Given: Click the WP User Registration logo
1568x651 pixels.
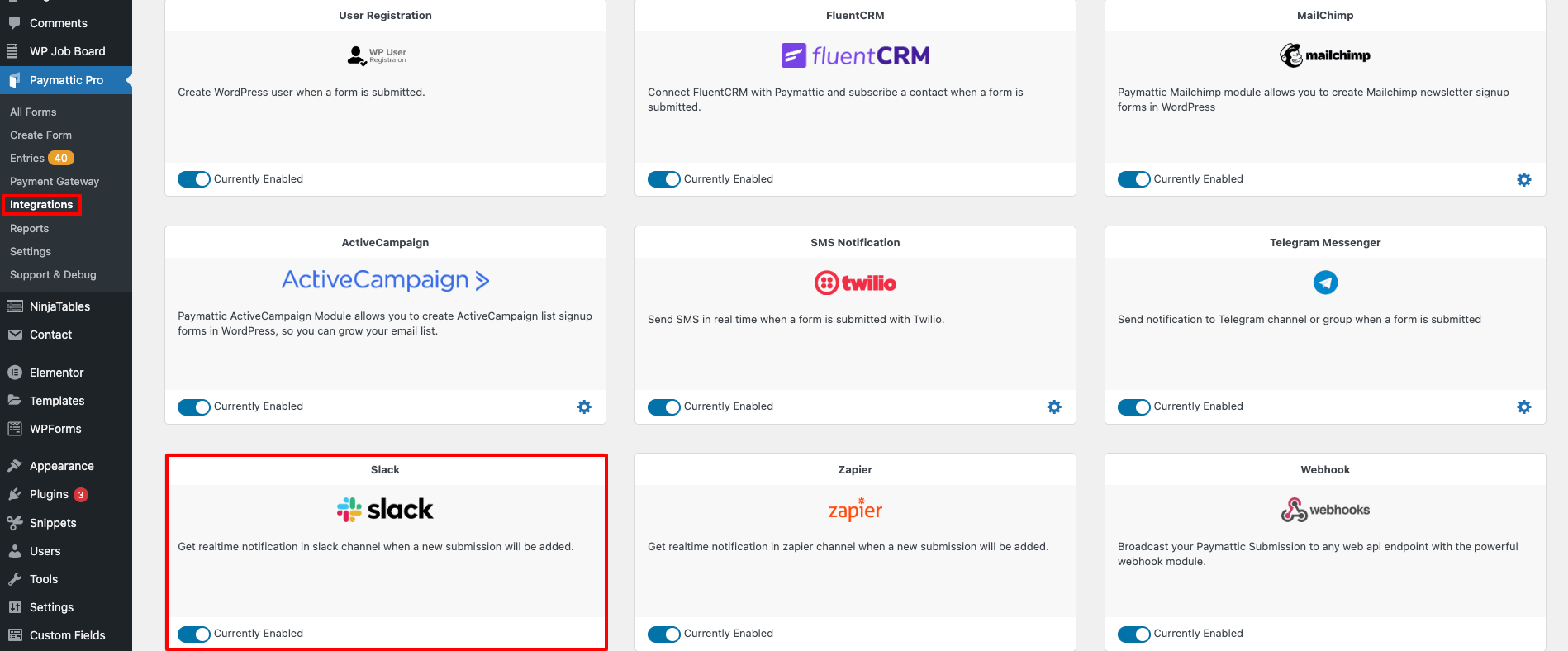Looking at the screenshot, I should [377, 55].
